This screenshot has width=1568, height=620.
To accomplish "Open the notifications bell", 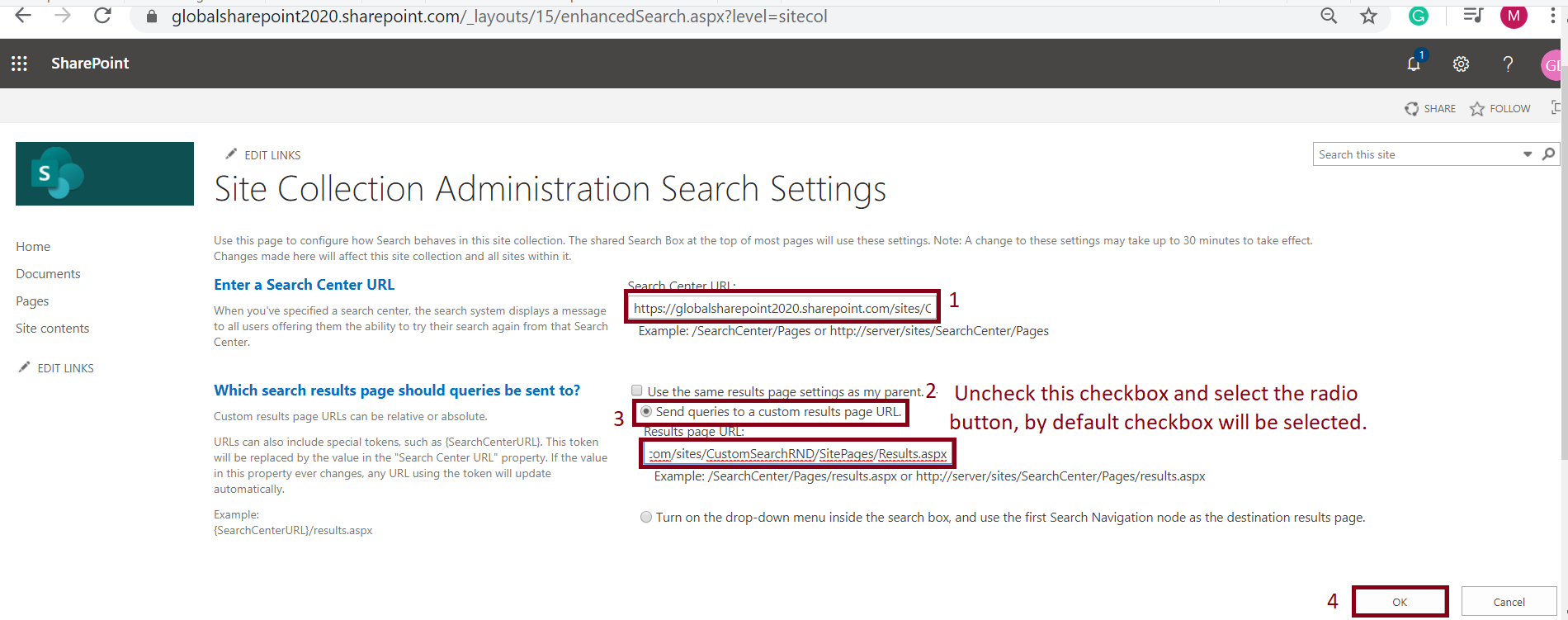I will pyautogui.click(x=1415, y=64).
